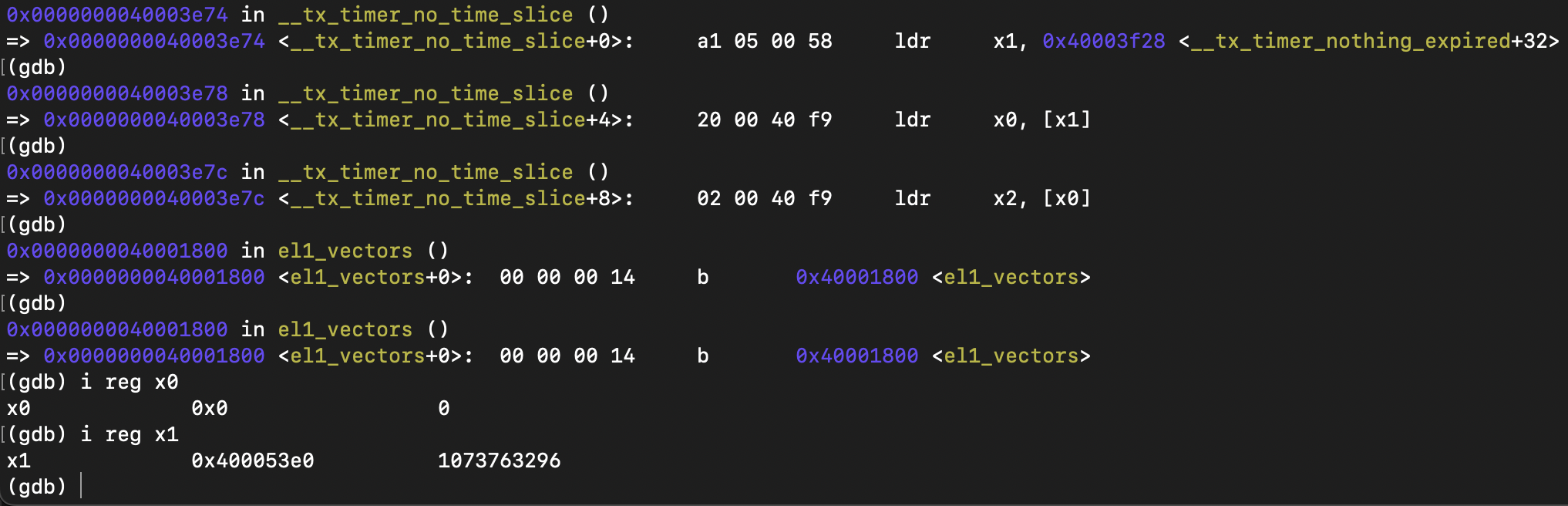This screenshot has height=506, width=1568.
Task: Click the address 0x0000000040003e78 in function line
Action: pos(117,93)
